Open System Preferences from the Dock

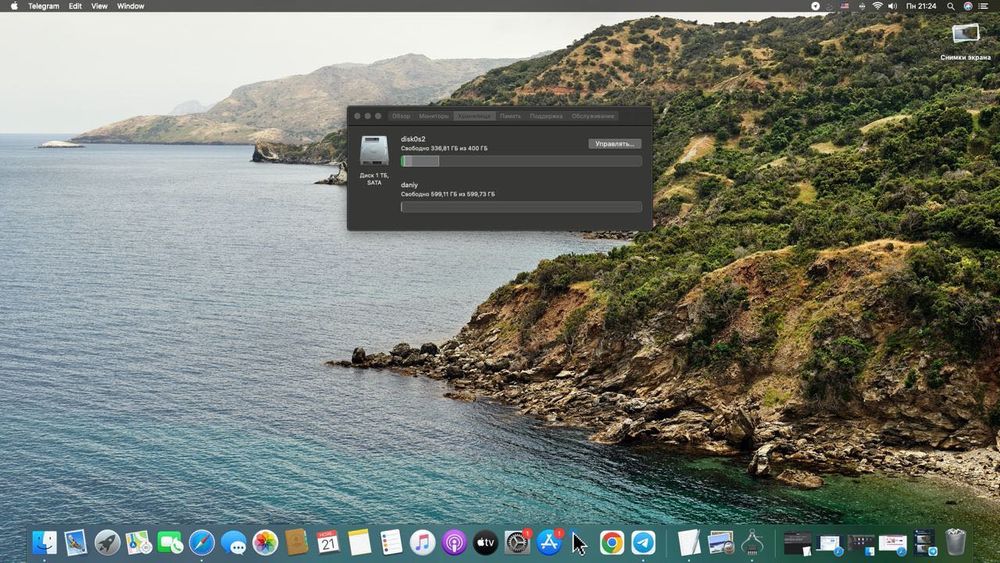(517, 543)
